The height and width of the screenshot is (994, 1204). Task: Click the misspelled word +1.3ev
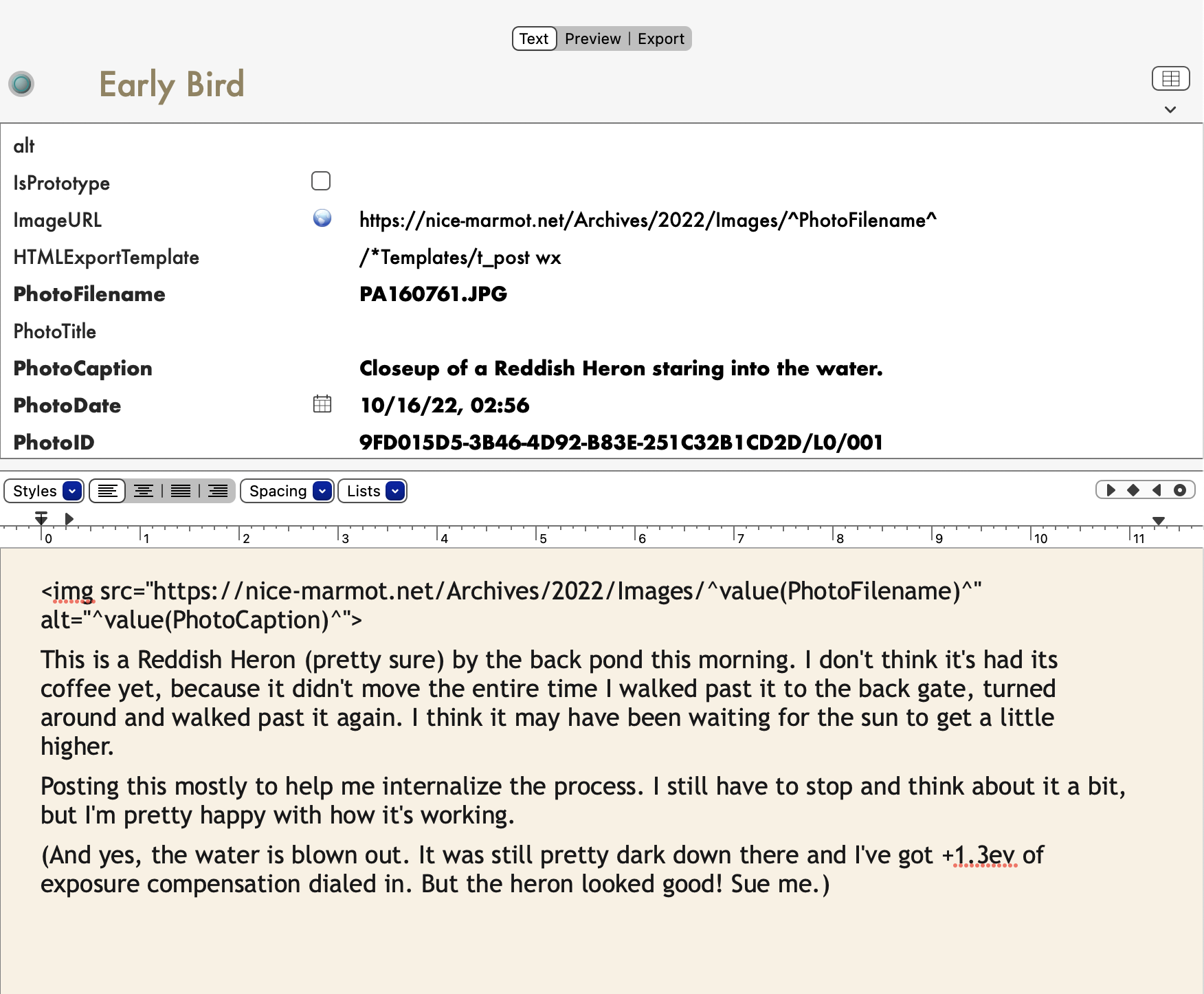click(x=978, y=854)
